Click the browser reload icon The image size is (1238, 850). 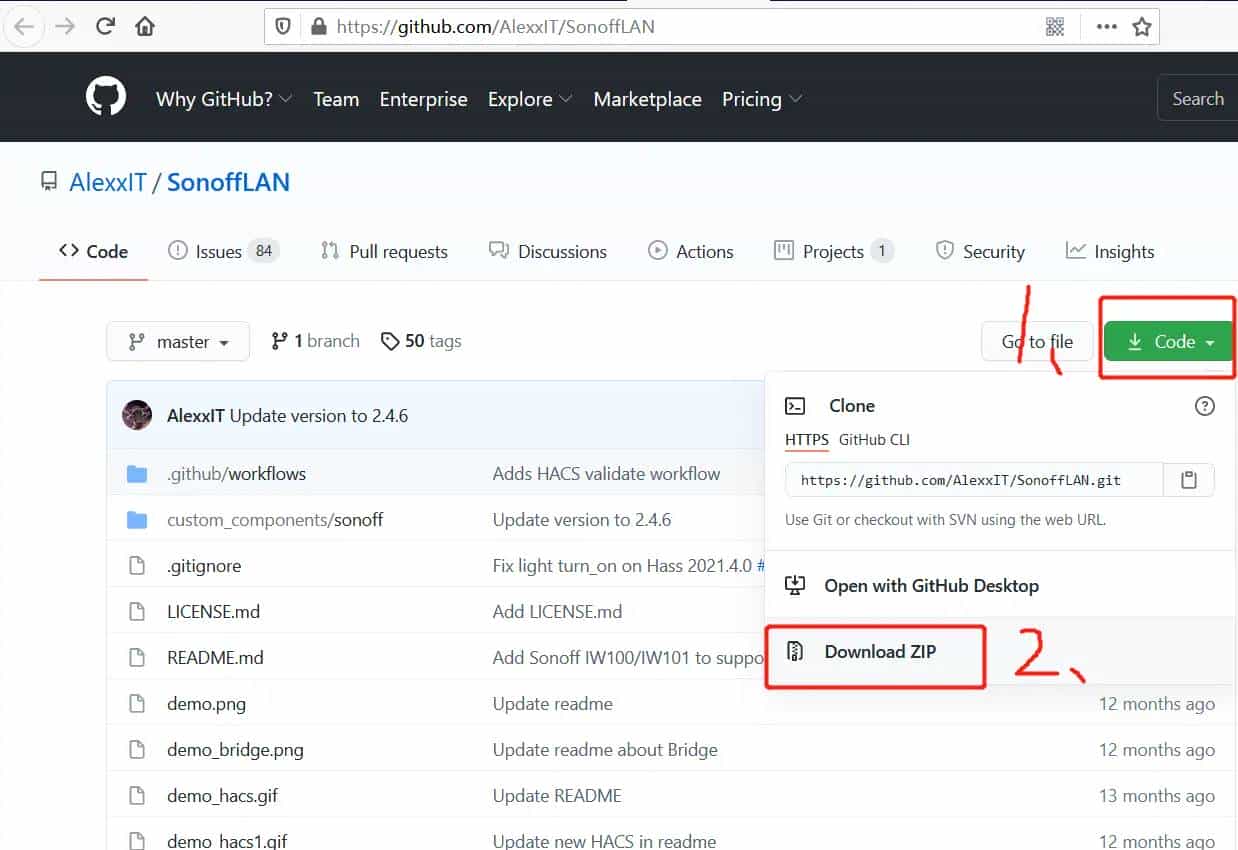[105, 27]
